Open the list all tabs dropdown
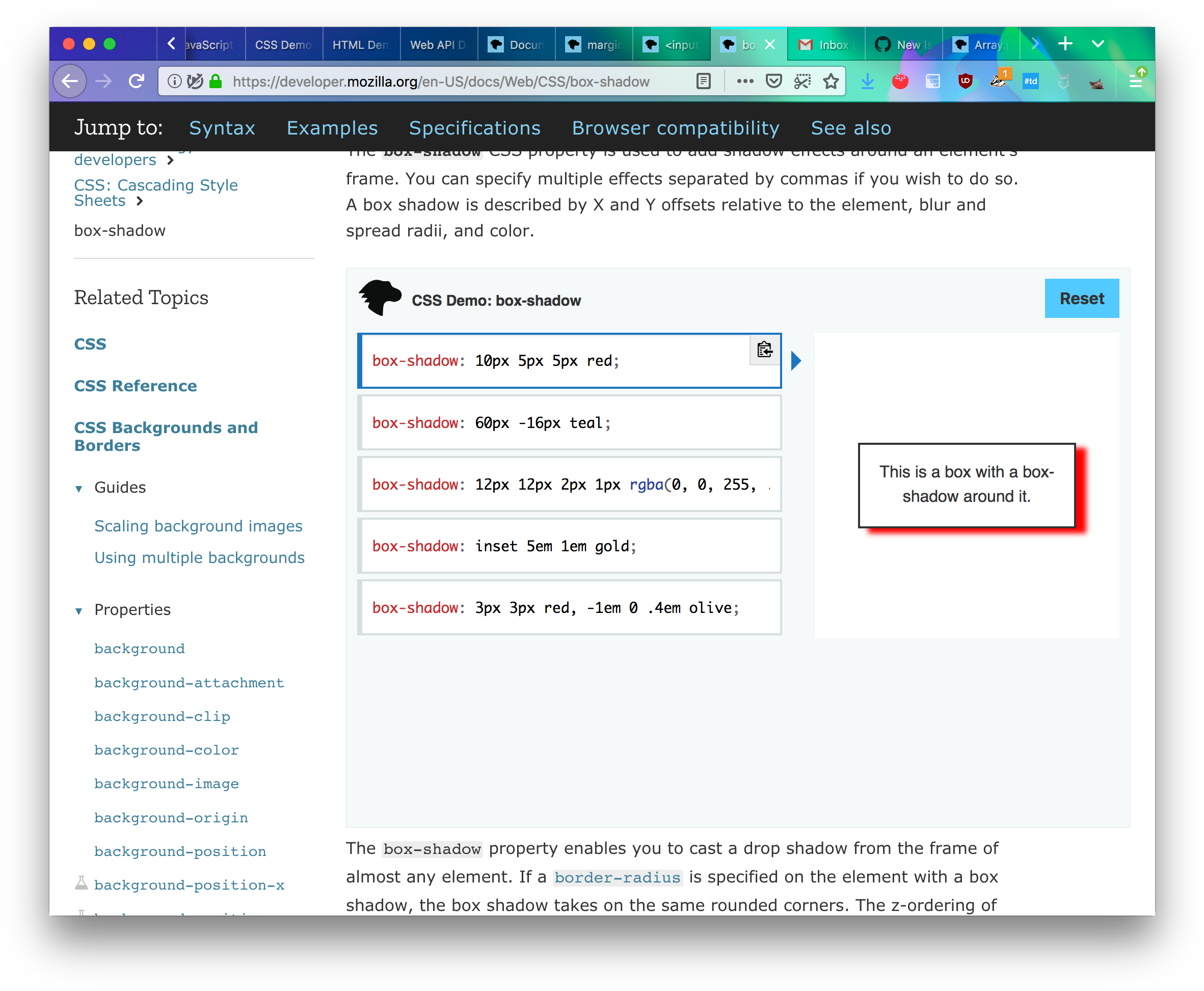This screenshot has width=1204, height=991. (x=1097, y=44)
